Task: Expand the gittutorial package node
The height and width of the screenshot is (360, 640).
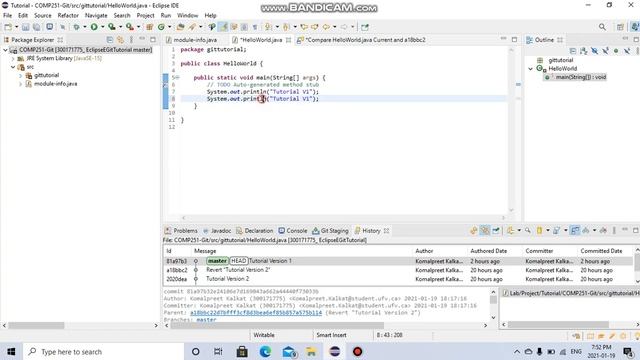Action: point(20,76)
